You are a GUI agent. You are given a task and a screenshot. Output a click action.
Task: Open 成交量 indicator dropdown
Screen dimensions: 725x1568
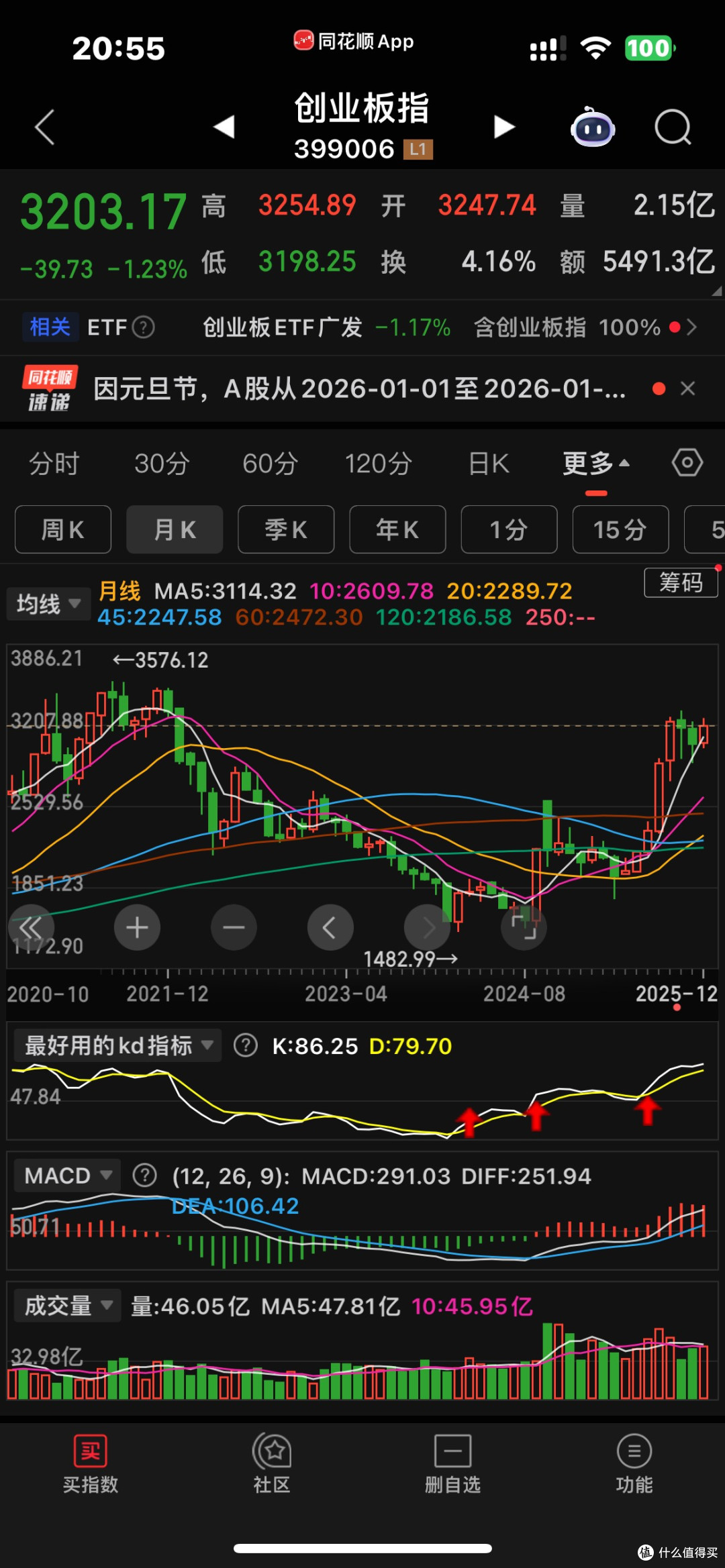click(67, 1306)
